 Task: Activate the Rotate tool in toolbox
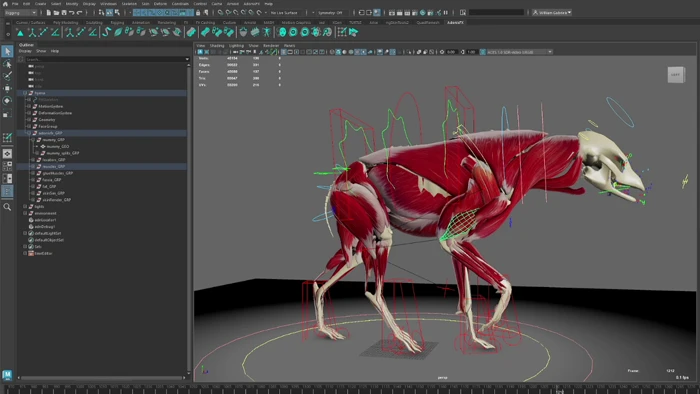7,101
